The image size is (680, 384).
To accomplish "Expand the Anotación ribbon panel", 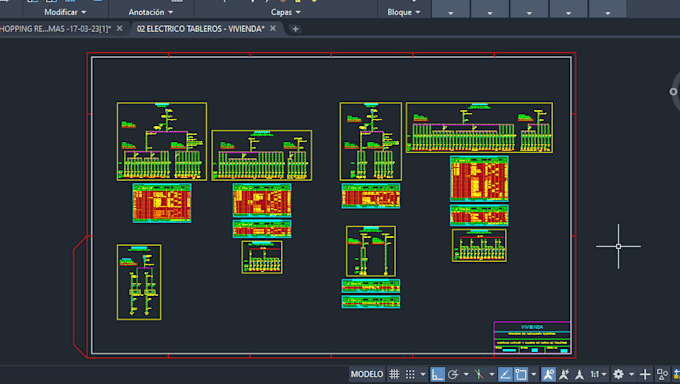I will coord(150,12).
